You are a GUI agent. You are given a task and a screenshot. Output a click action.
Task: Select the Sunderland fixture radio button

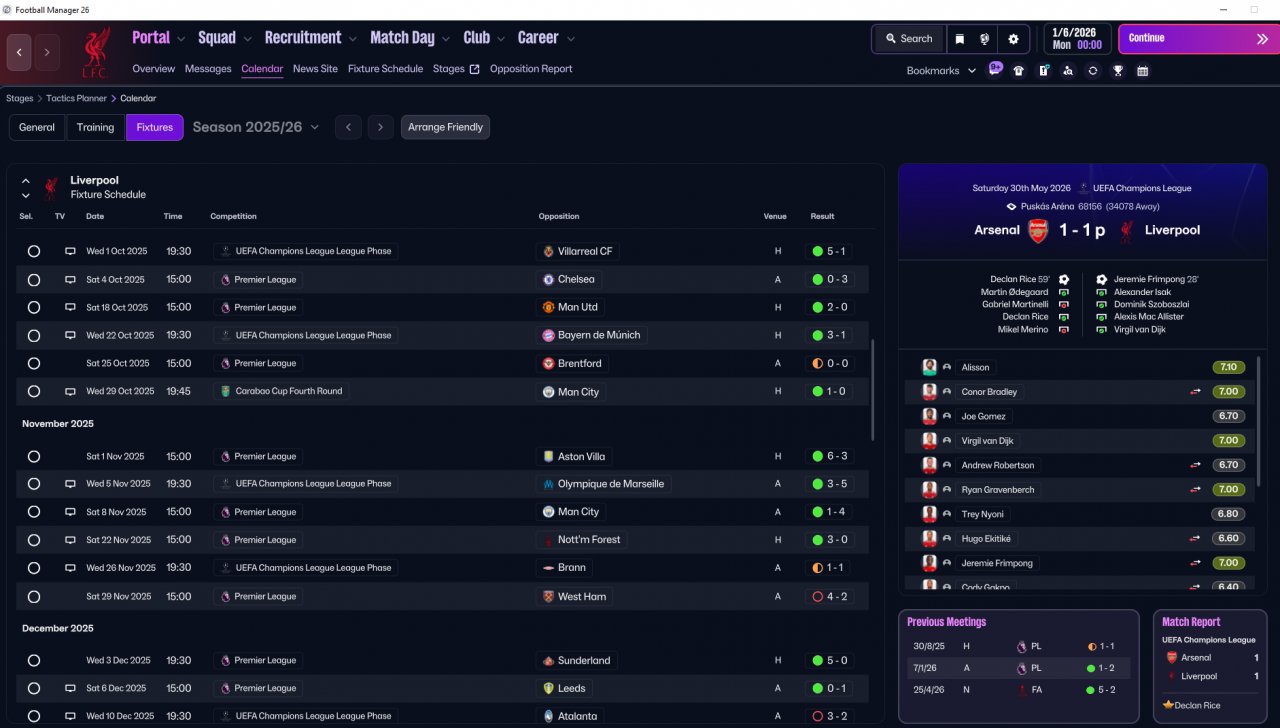(34, 661)
